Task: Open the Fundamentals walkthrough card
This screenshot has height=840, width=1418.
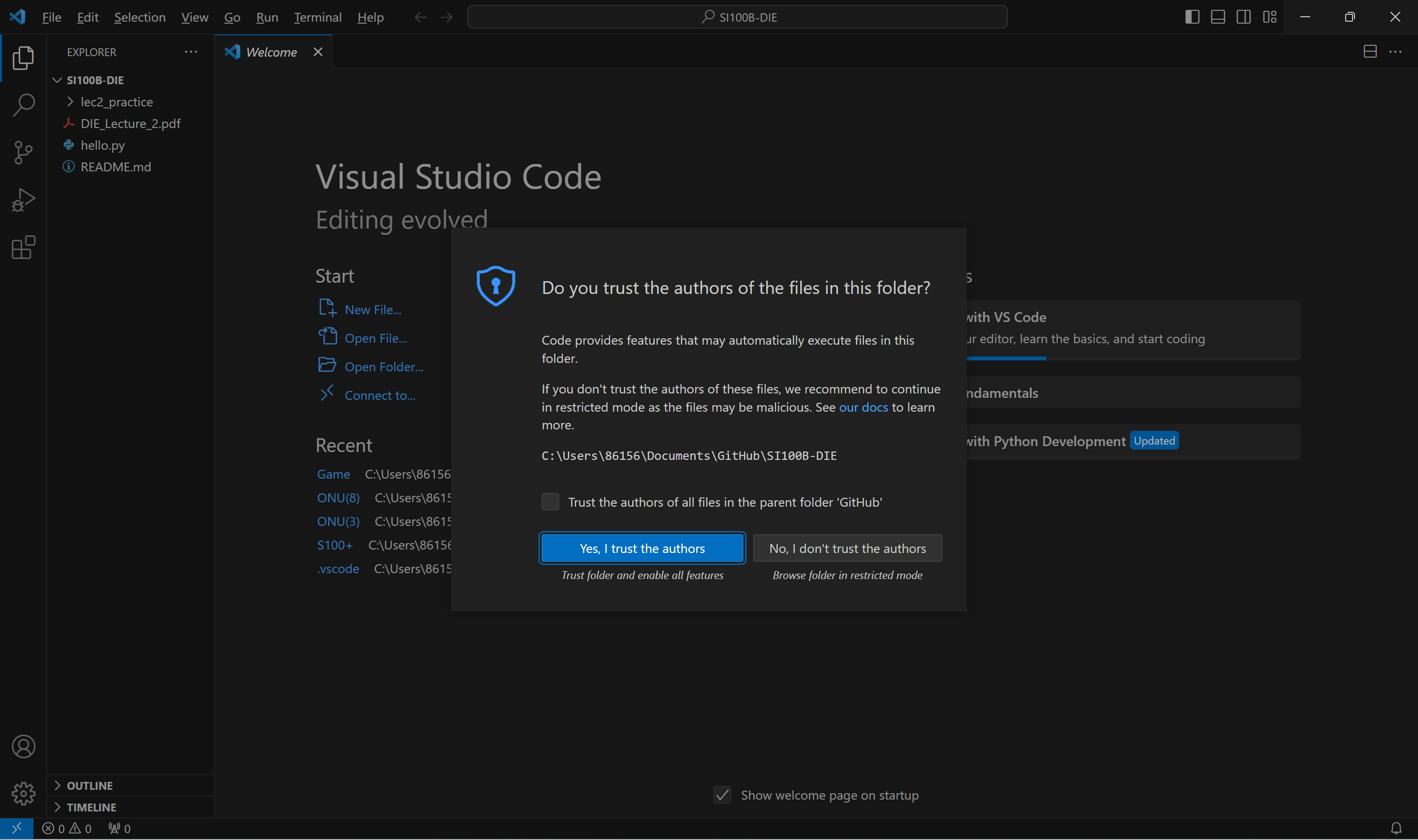Action: pyautogui.click(x=1133, y=393)
